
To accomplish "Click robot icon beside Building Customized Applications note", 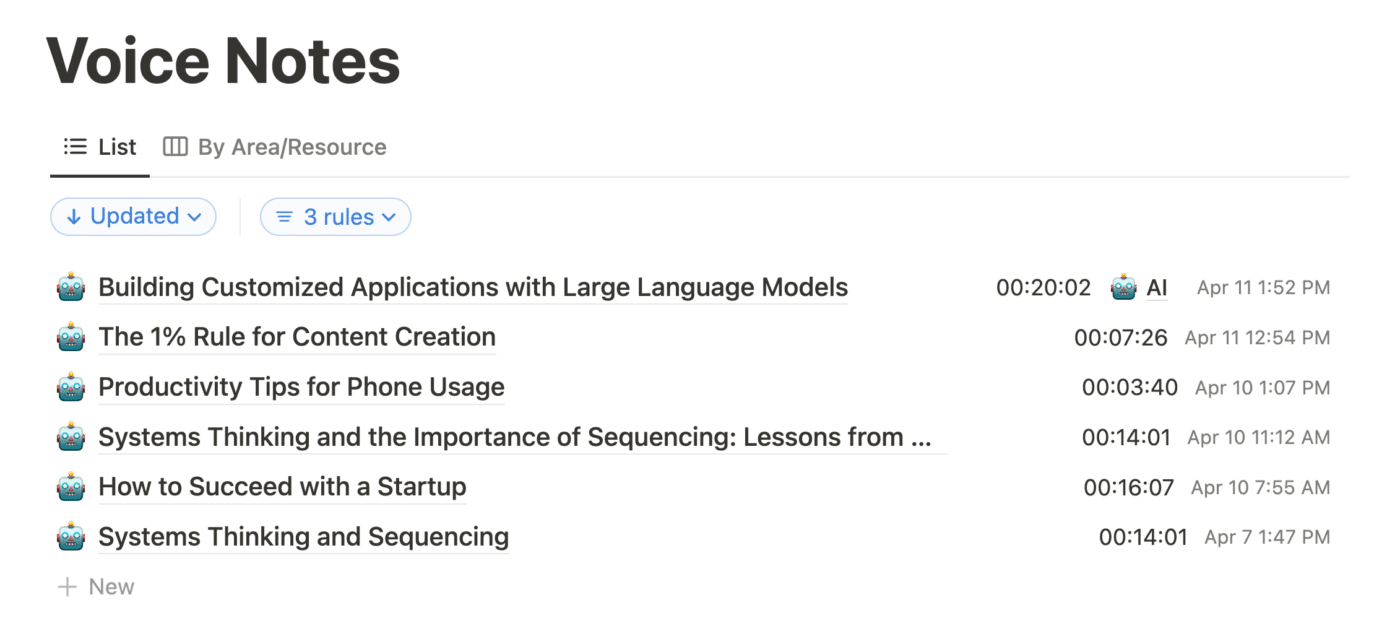I will click(71, 288).
